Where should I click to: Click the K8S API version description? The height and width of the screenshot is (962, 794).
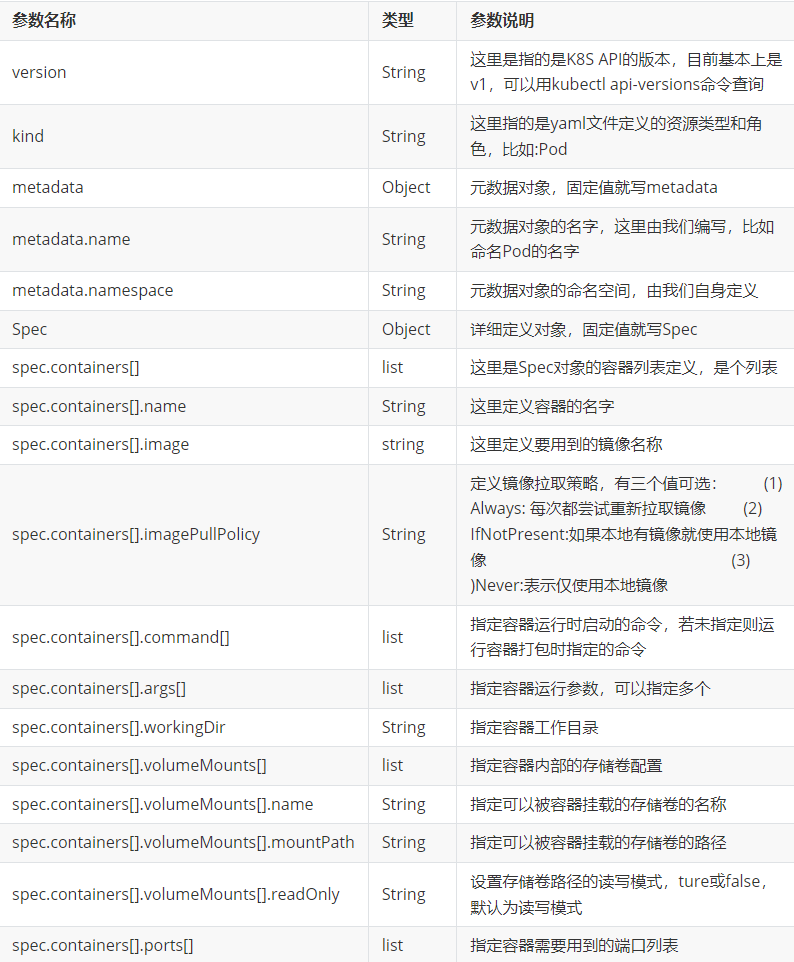[x=626, y=72]
